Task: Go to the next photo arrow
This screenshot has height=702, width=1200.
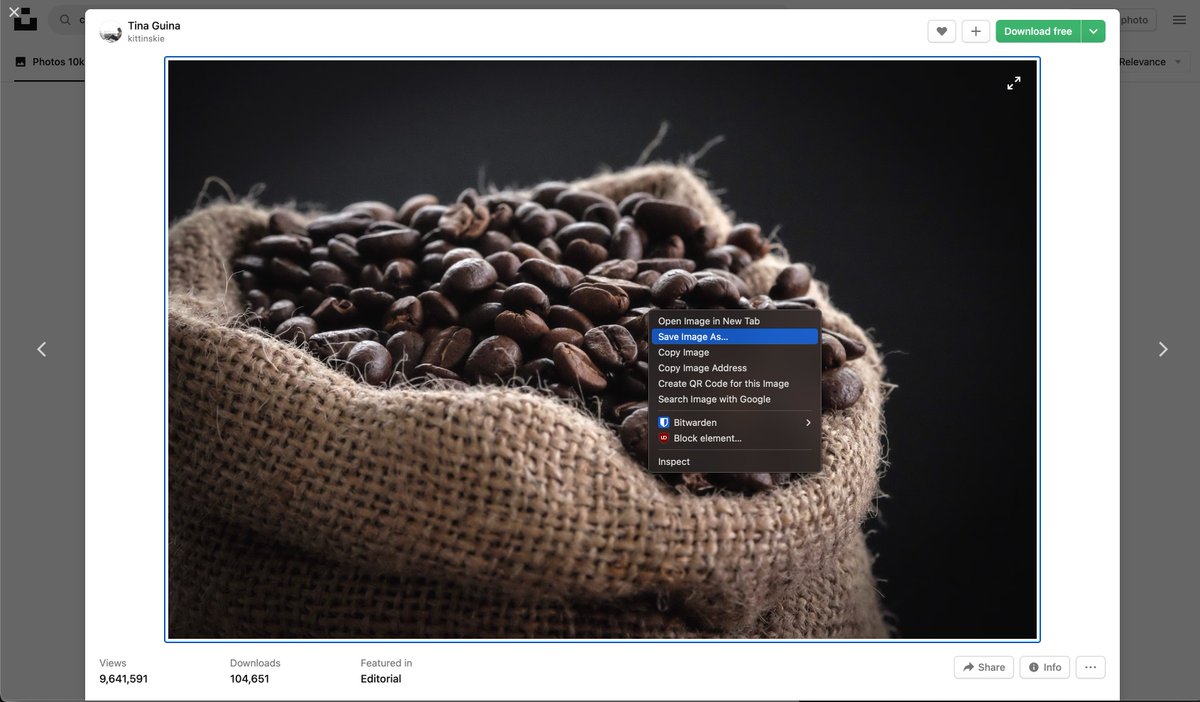Action: [1162, 349]
